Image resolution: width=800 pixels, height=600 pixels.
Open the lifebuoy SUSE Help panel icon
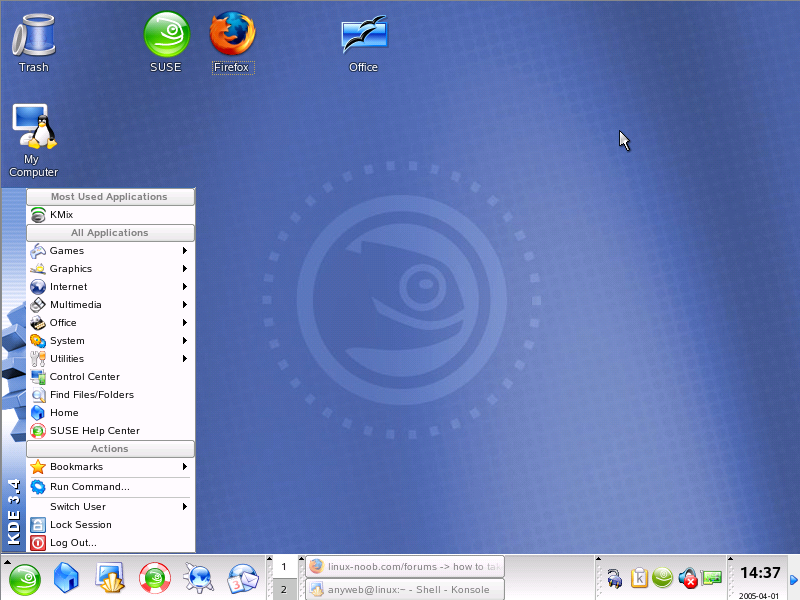point(155,579)
